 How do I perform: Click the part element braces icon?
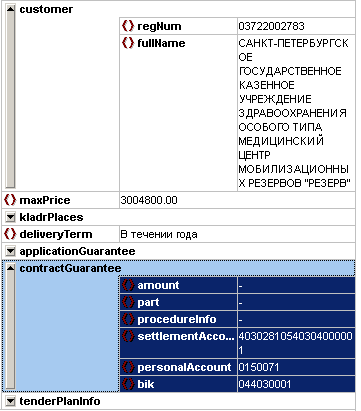pos(128,302)
